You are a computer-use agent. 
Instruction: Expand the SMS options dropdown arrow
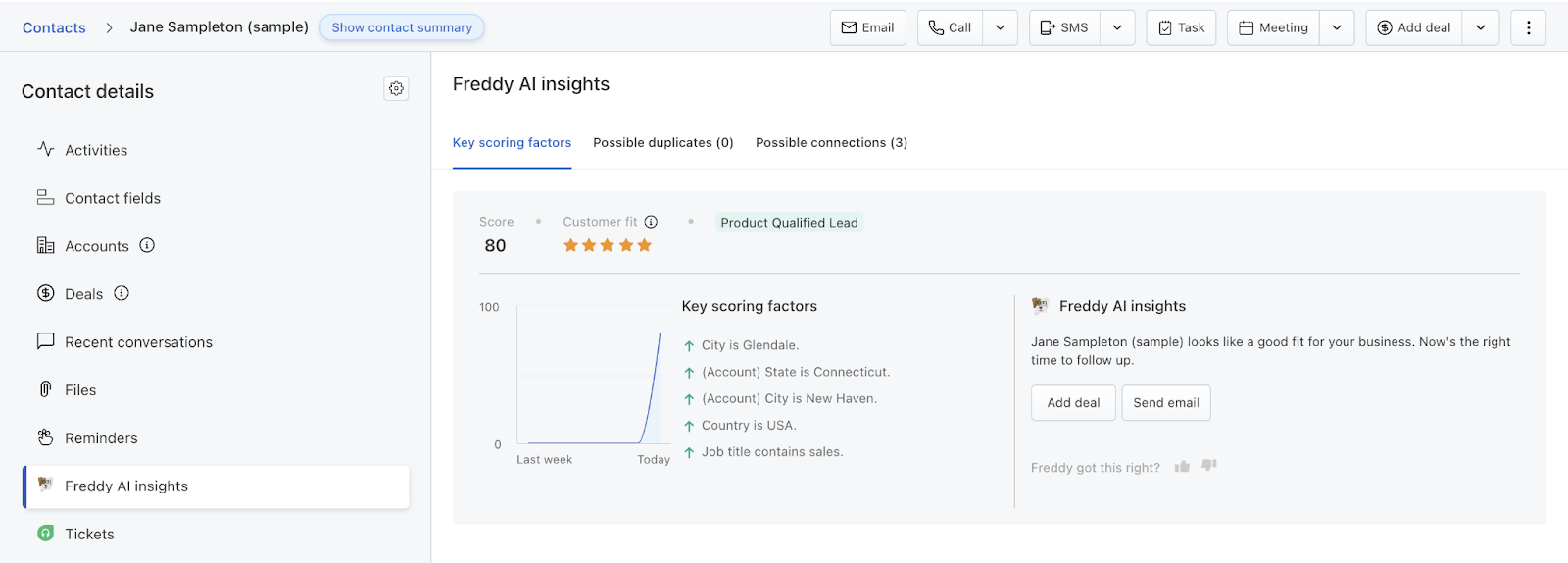[1117, 27]
